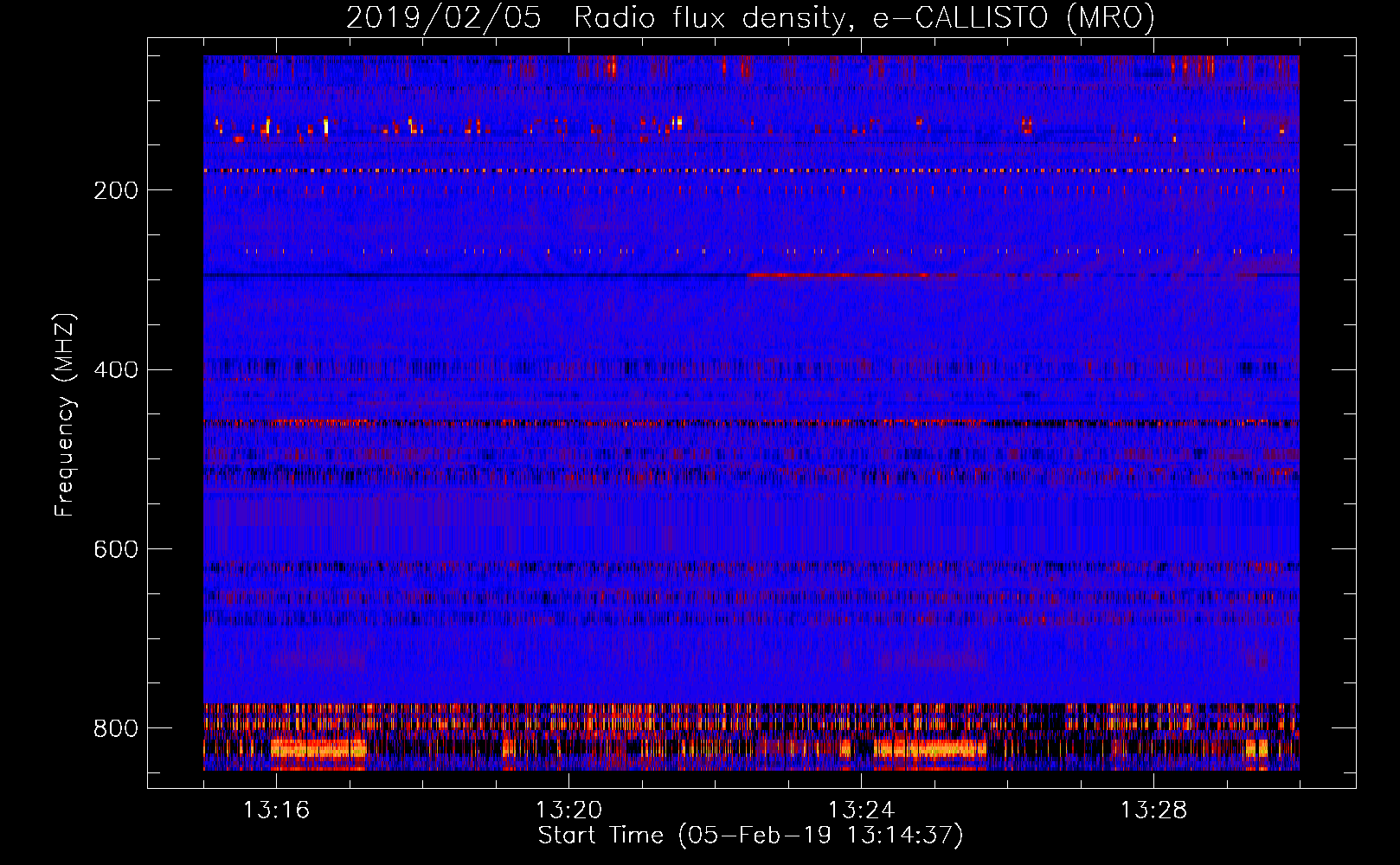Click the 800 frequency tick label
The width and height of the screenshot is (1400, 865).
tap(115, 728)
